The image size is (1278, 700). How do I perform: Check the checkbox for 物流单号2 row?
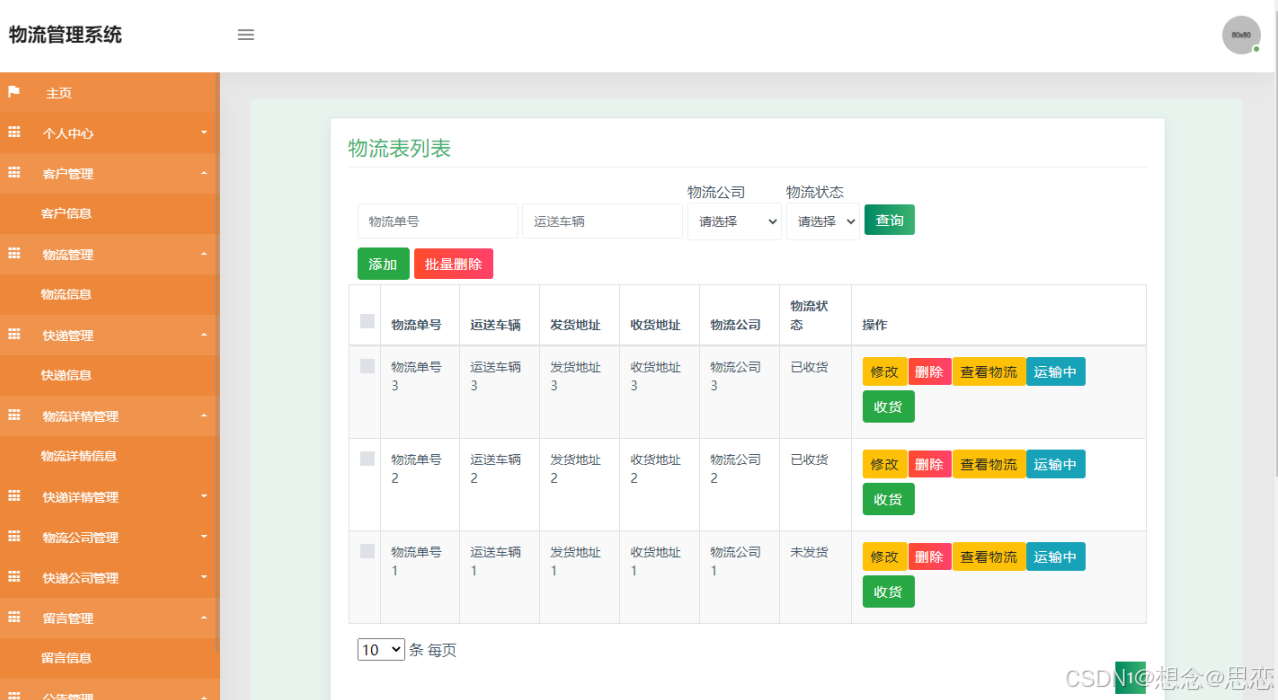[367, 459]
